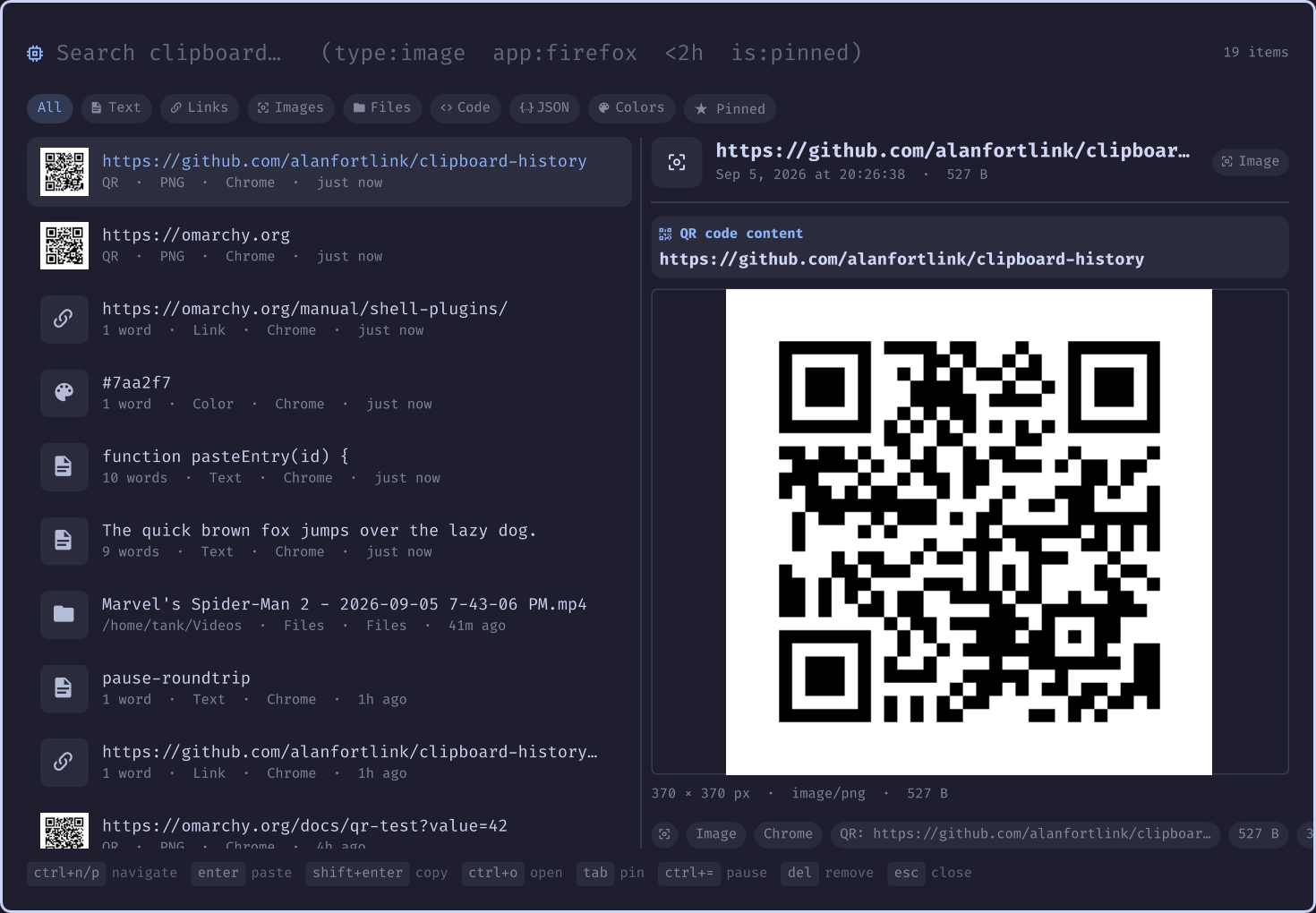Click QR thumbnail of qr-test?value=42 entry
Image resolution: width=1316 pixels, height=913 pixels.
pyautogui.click(x=64, y=831)
